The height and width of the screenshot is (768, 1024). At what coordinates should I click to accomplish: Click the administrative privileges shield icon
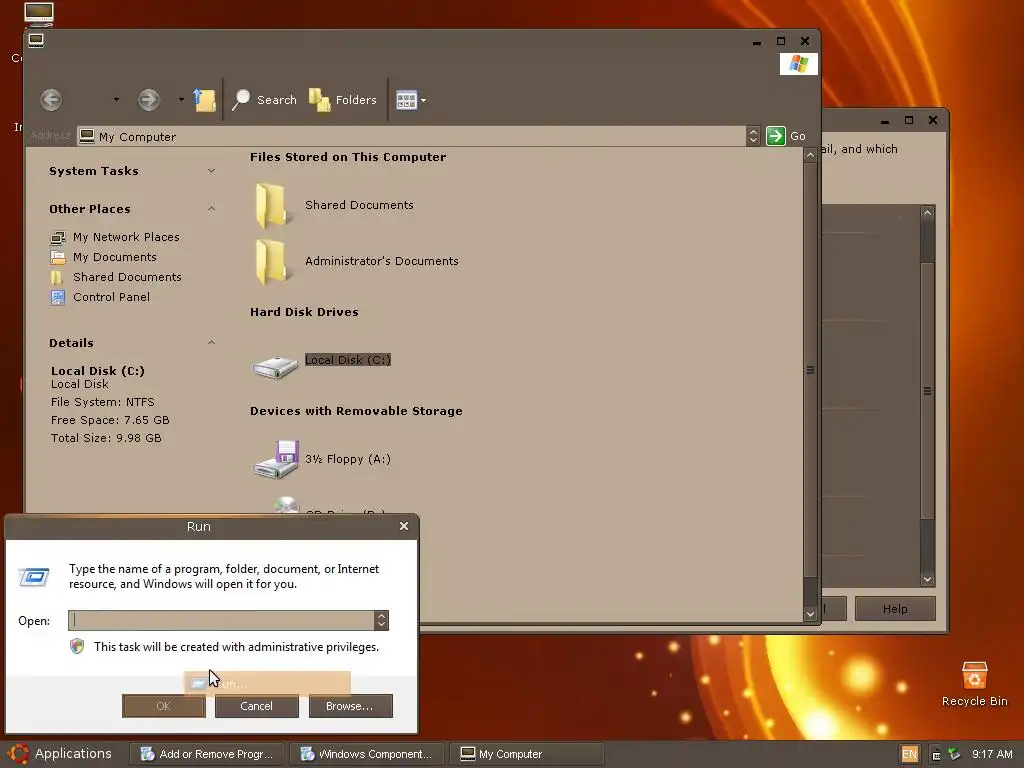[77, 647]
